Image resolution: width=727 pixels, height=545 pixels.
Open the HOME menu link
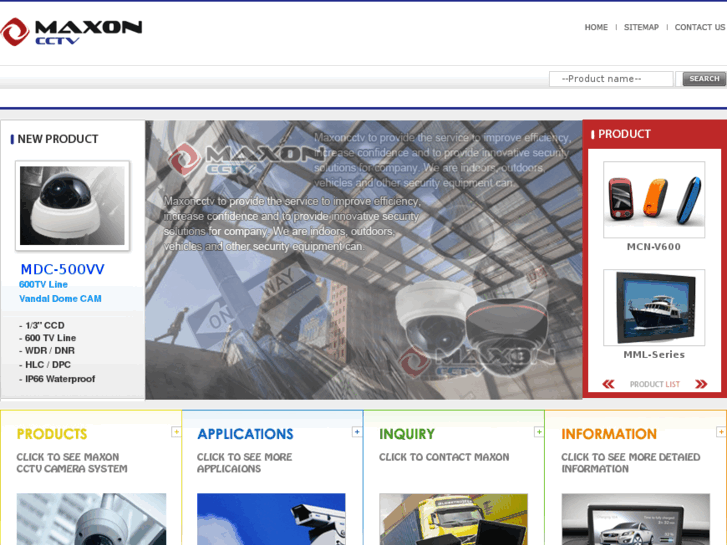click(596, 27)
